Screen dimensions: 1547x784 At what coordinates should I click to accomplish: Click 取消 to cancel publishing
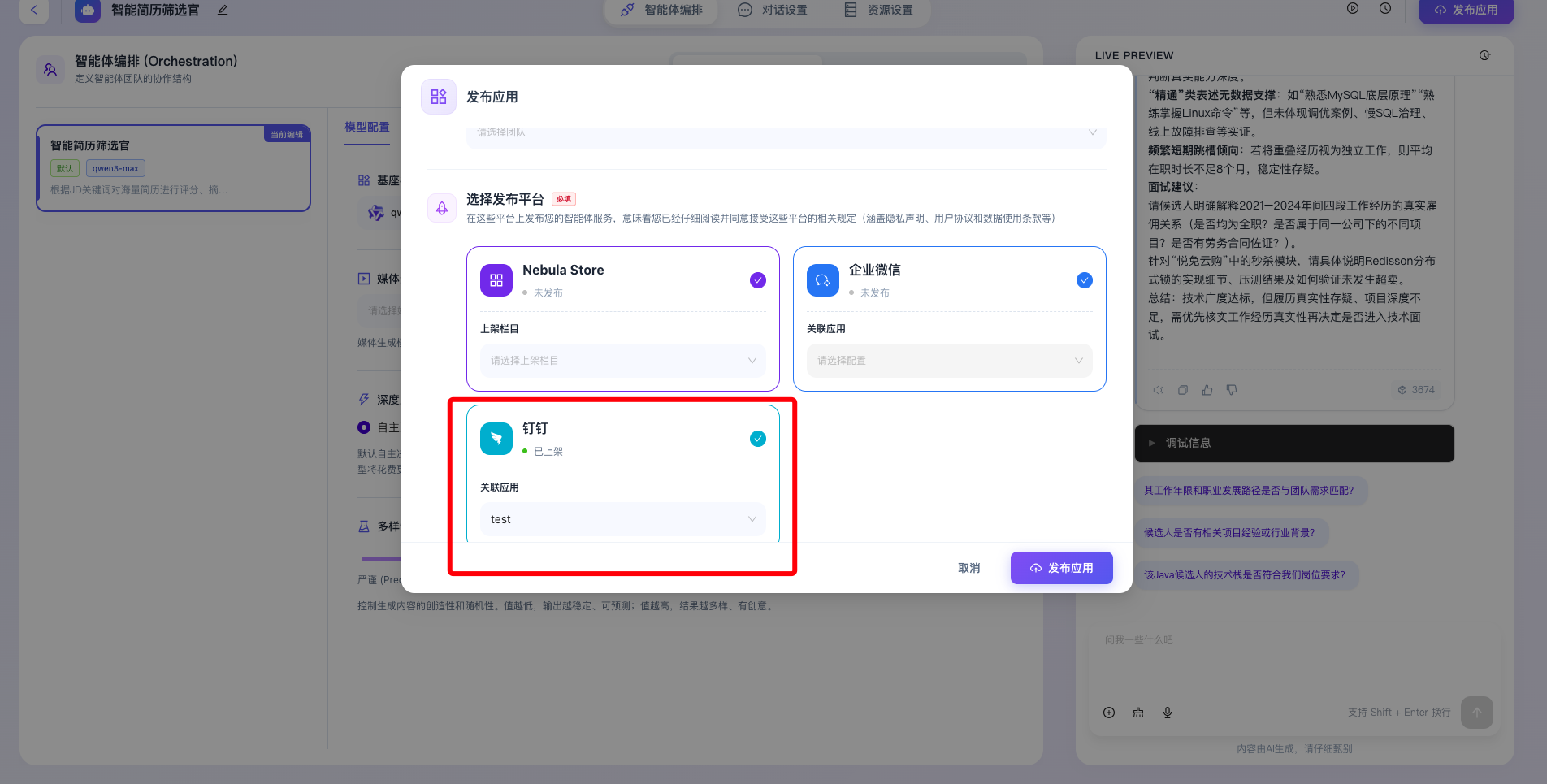click(968, 568)
